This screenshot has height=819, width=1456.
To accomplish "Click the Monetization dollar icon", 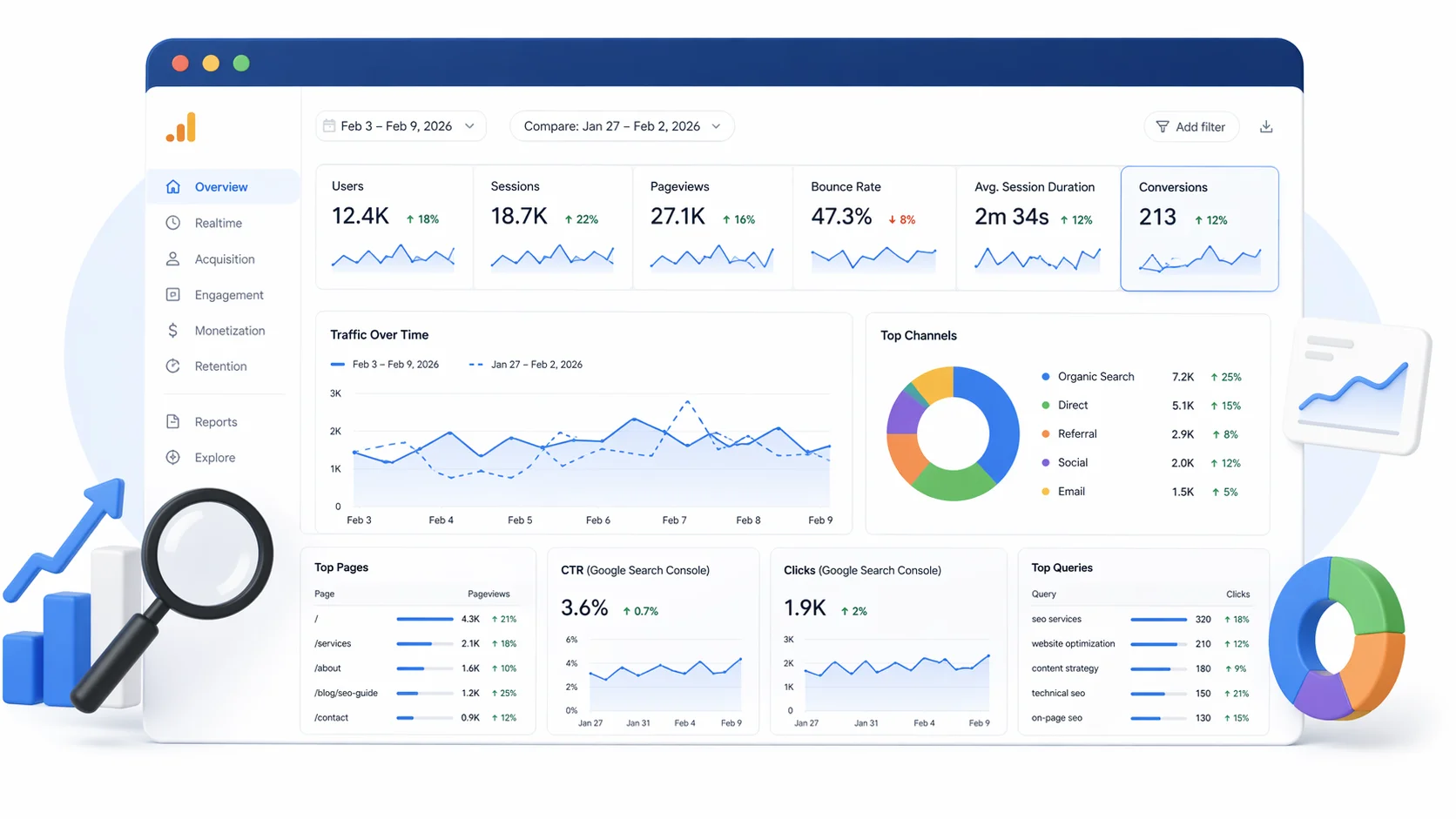I will pos(173,331).
